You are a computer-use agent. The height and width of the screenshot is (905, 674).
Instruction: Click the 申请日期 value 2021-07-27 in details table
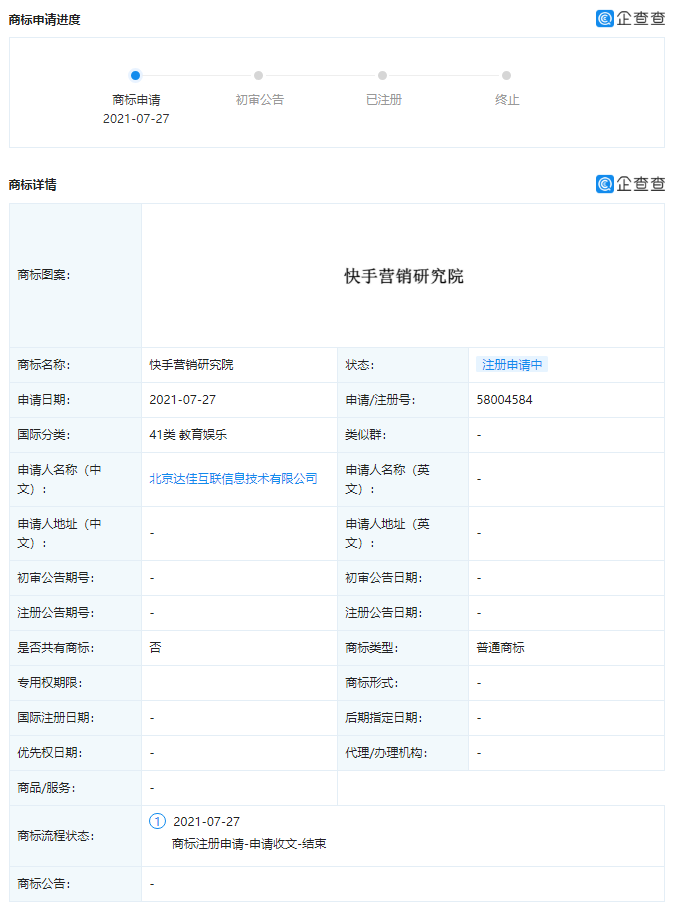click(x=182, y=399)
